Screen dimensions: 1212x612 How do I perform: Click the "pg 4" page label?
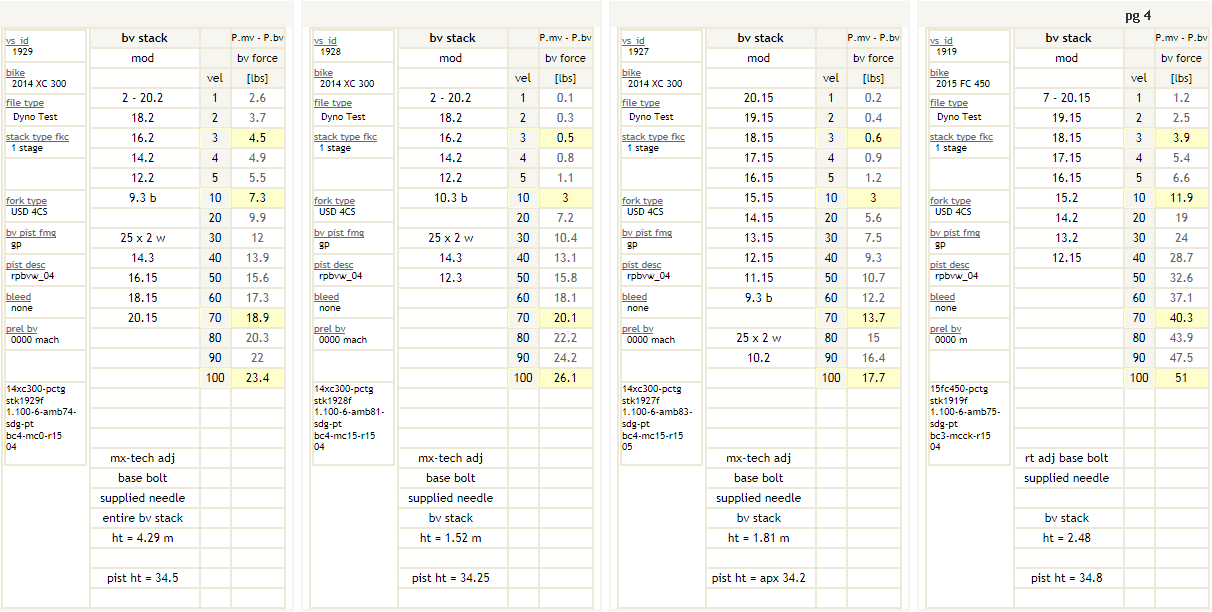(1138, 16)
